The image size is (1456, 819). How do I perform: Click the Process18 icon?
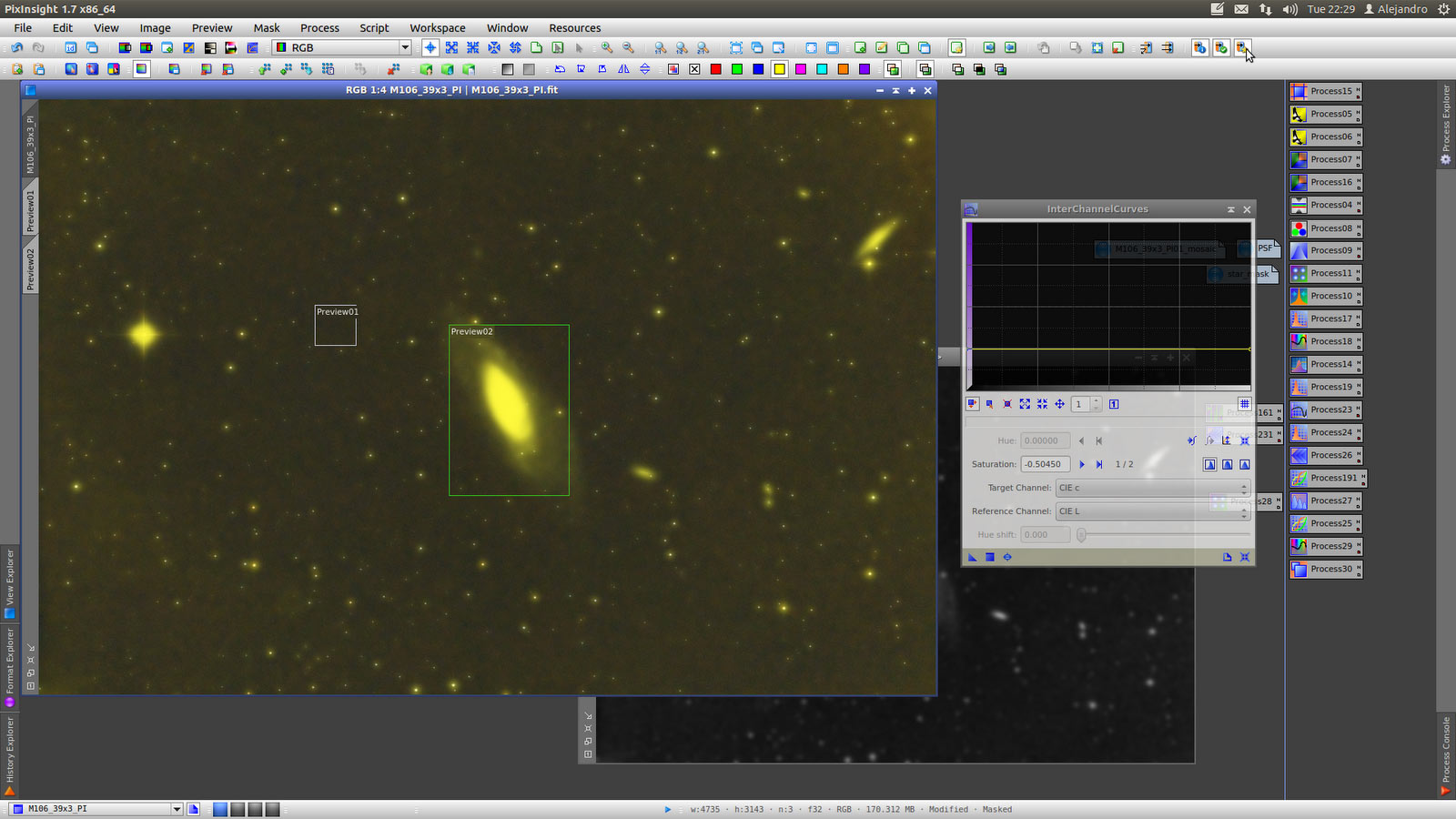pyautogui.click(x=1326, y=341)
